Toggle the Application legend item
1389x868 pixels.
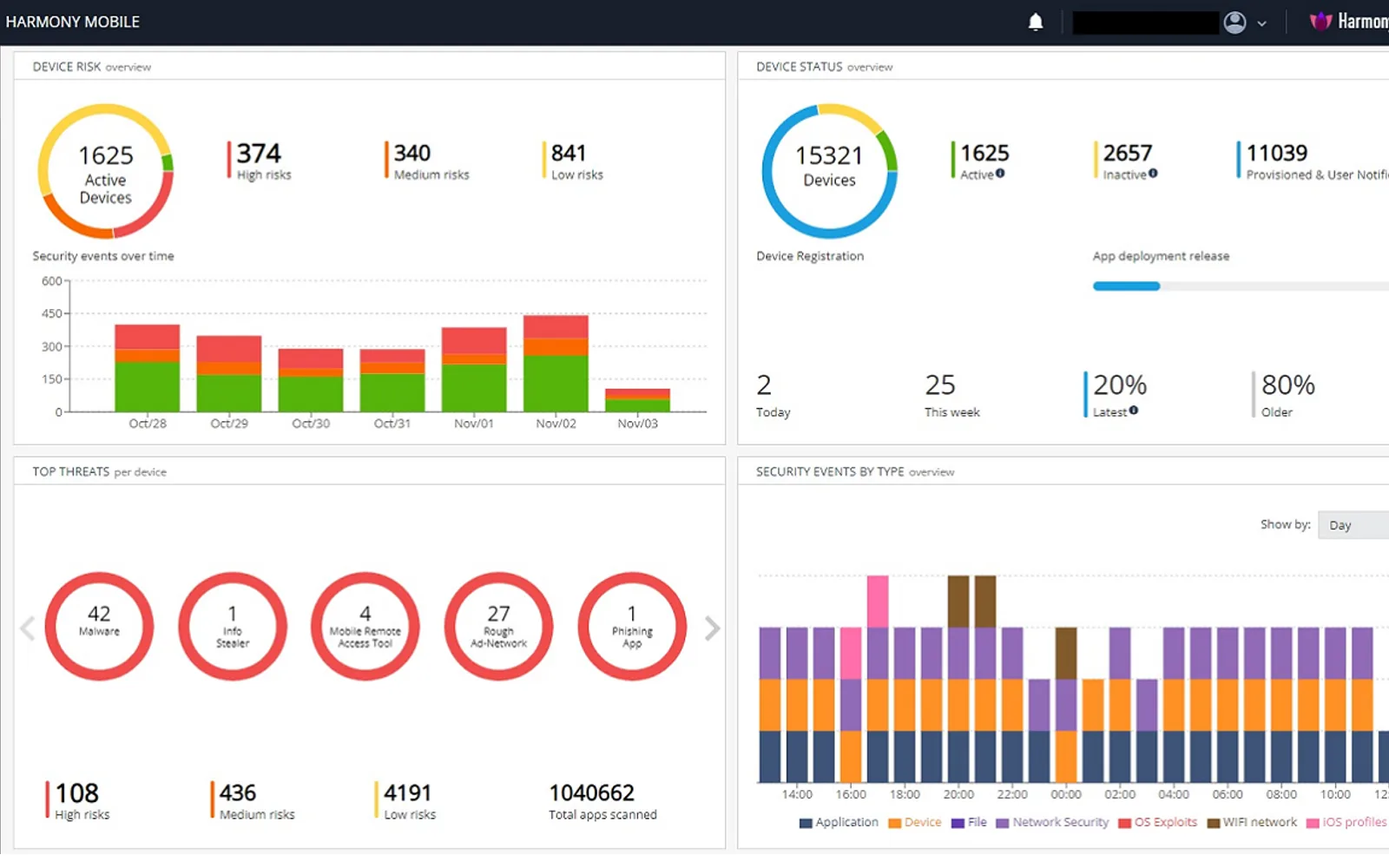coord(839,822)
